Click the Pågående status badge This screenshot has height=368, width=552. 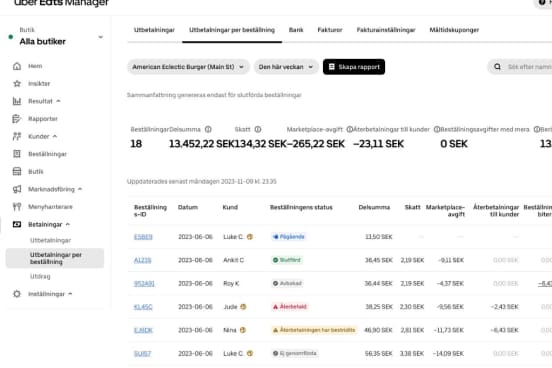[x=288, y=237]
